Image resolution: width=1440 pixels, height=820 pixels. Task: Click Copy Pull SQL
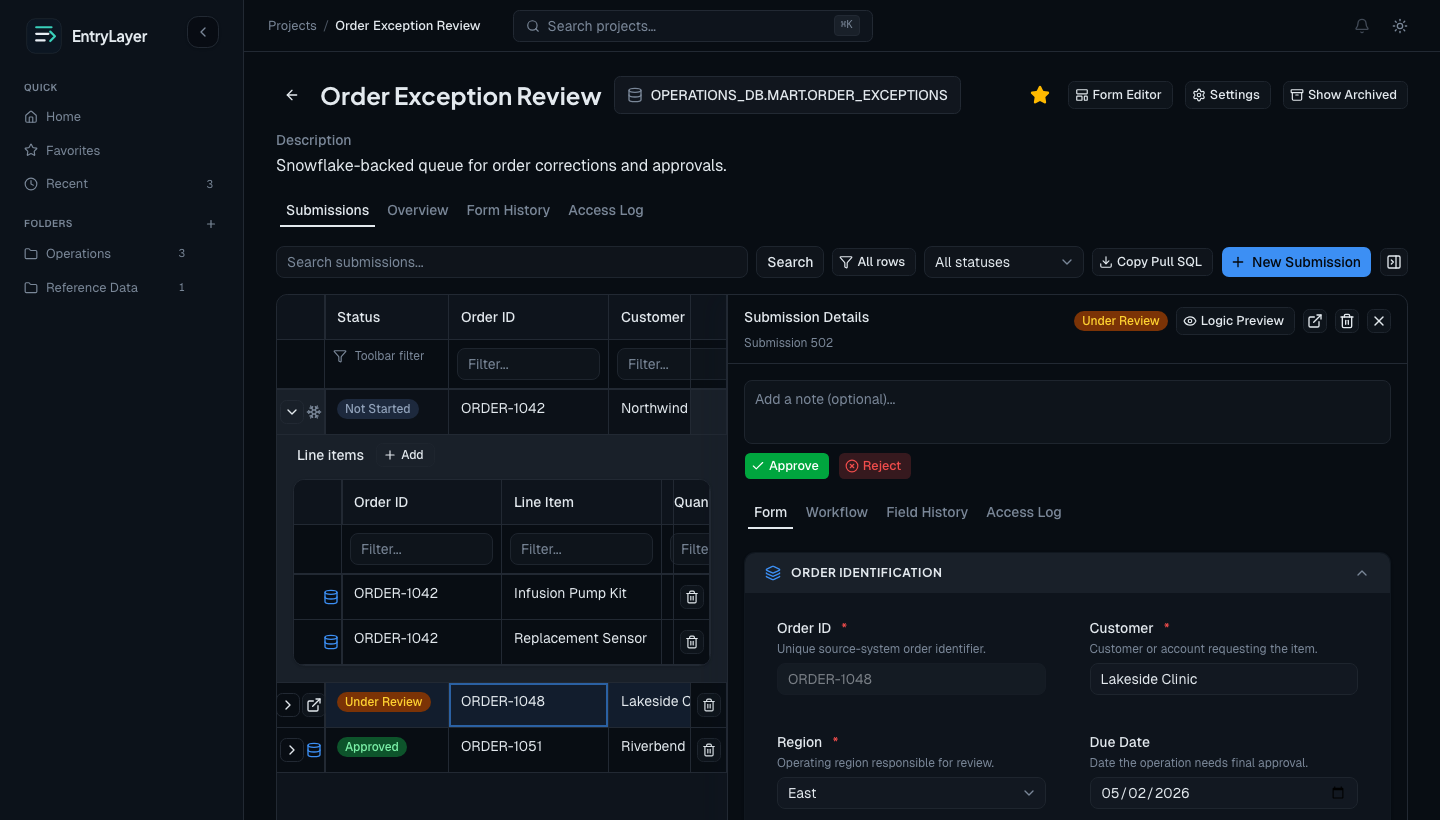[1152, 262]
